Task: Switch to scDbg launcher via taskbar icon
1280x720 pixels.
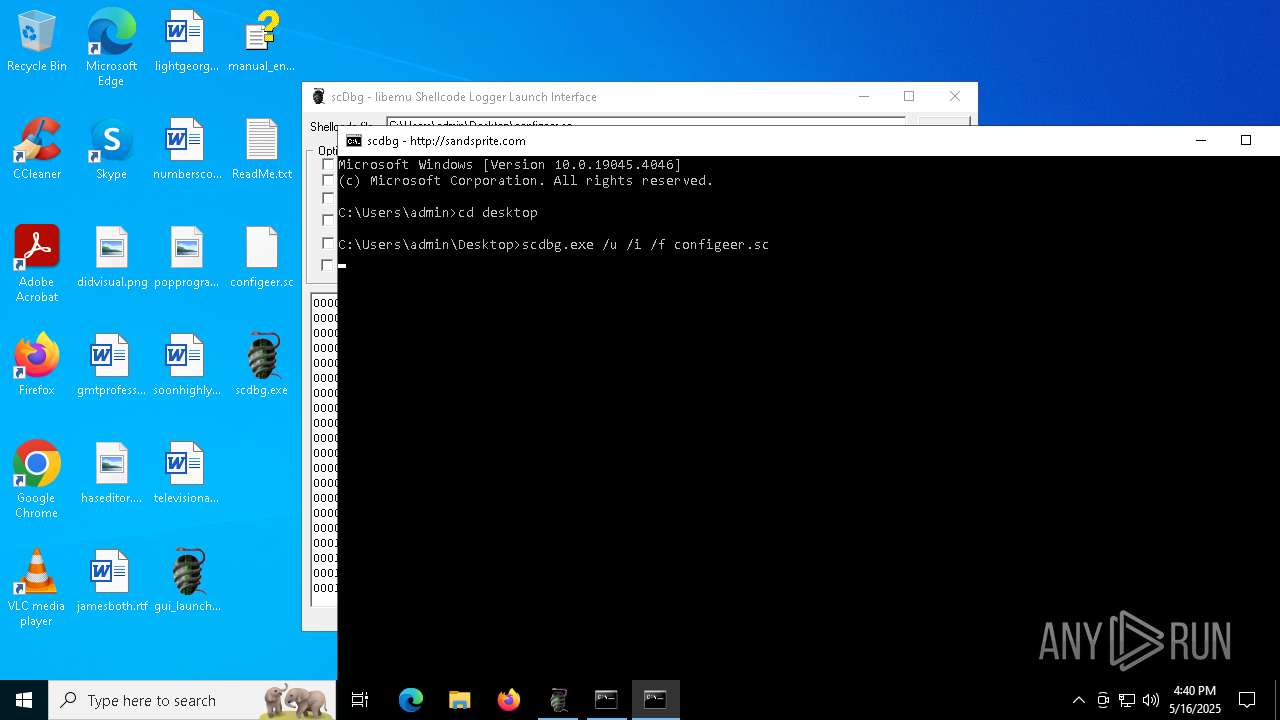Action: point(558,700)
